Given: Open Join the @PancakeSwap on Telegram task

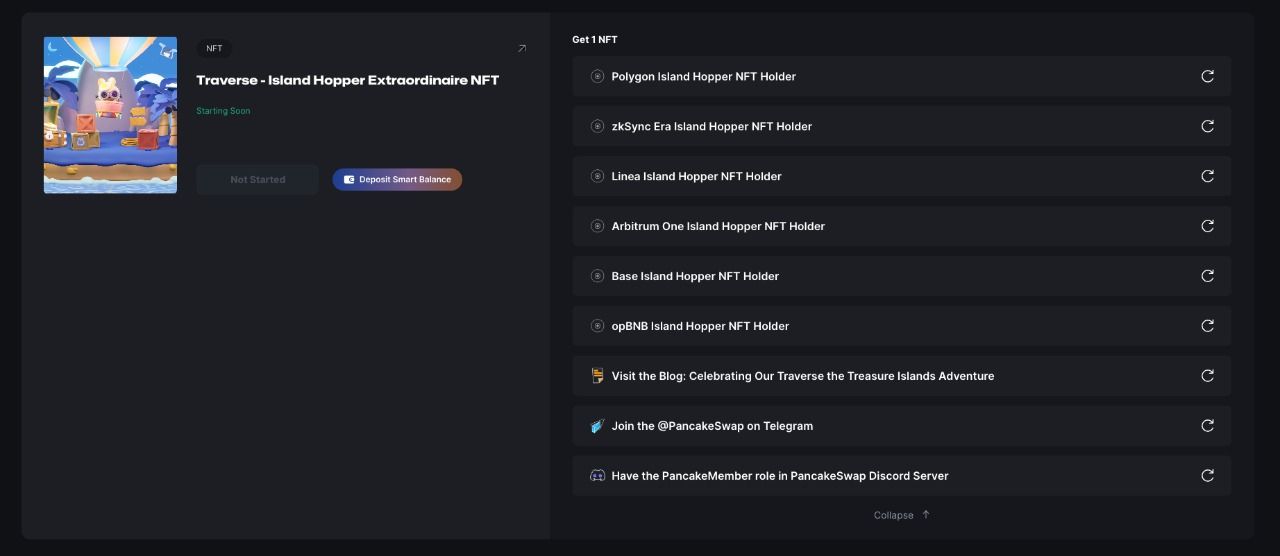Looking at the screenshot, I should point(712,426).
